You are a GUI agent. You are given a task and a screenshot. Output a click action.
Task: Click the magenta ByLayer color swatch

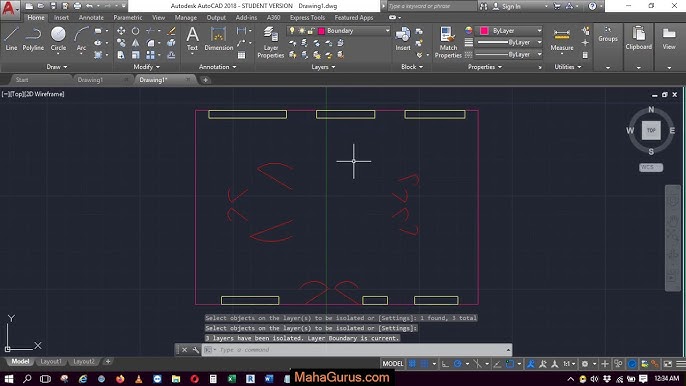(484, 31)
